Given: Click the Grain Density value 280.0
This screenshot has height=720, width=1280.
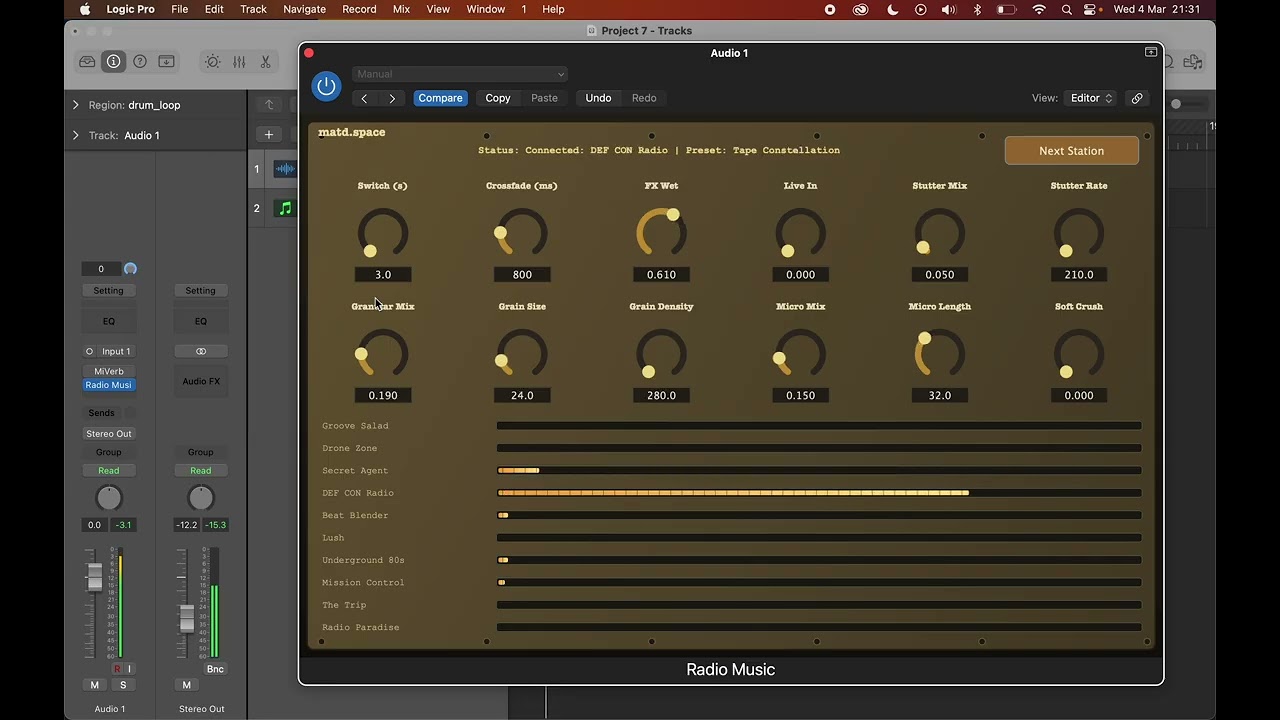Looking at the screenshot, I should coord(661,395).
